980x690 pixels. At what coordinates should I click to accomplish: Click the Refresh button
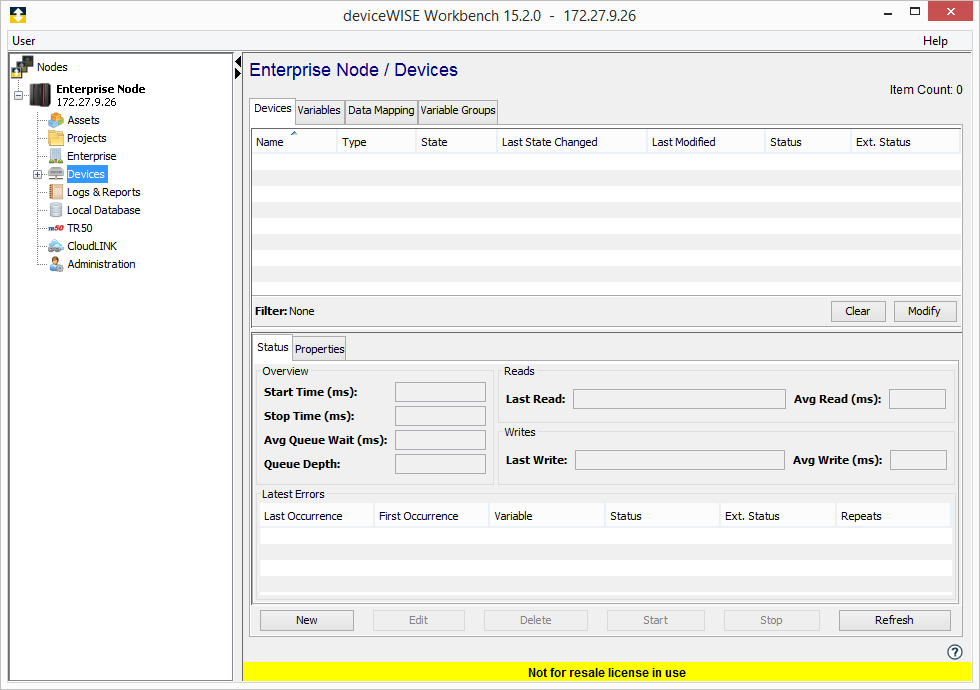pyautogui.click(x=894, y=620)
